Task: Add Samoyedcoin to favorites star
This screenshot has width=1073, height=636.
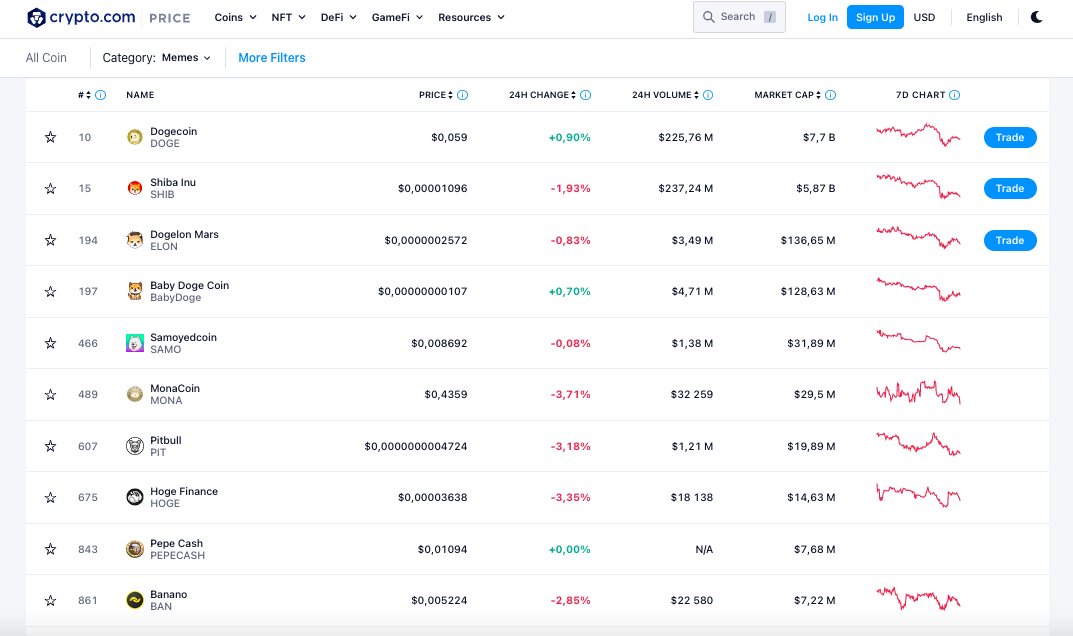Action: pos(51,343)
